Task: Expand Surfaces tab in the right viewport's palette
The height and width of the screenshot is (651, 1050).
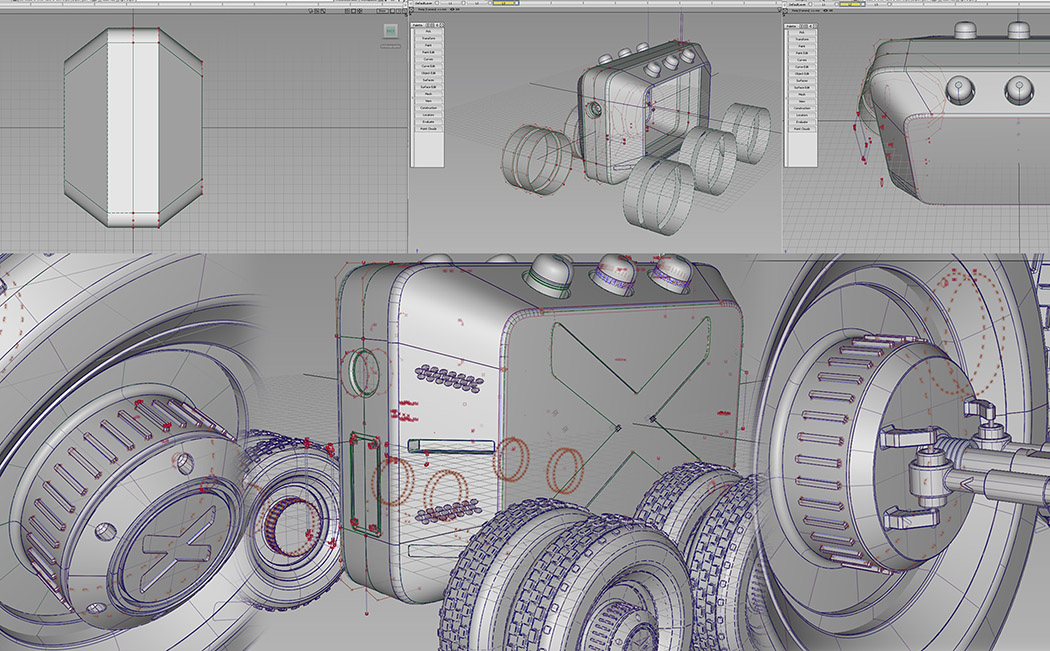Action: pos(801,80)
